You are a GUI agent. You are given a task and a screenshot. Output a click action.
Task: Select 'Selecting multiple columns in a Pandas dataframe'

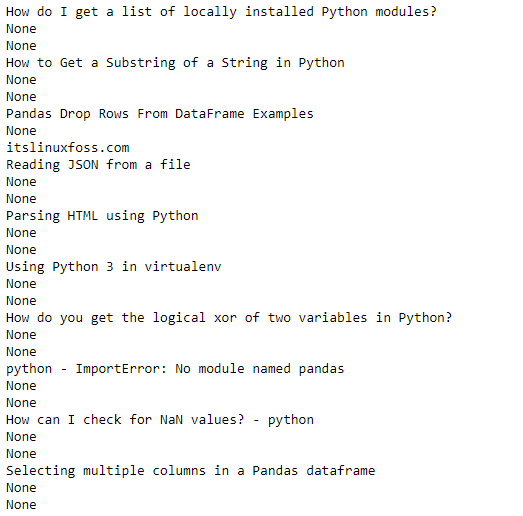click(190, 471)
